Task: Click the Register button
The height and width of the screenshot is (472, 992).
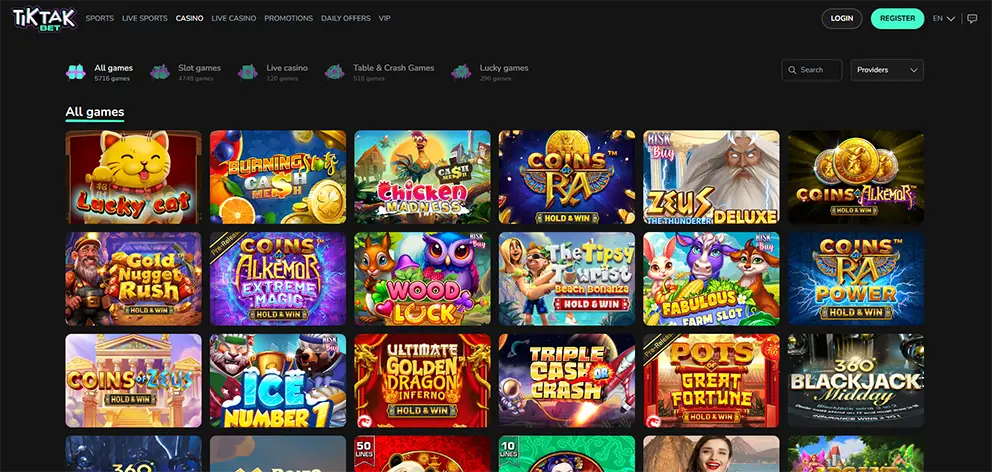Action: (x=898, y=18)
